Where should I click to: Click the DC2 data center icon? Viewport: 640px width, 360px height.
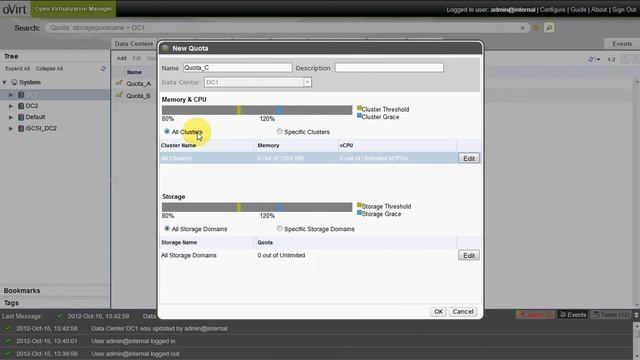tap(21, 106)
